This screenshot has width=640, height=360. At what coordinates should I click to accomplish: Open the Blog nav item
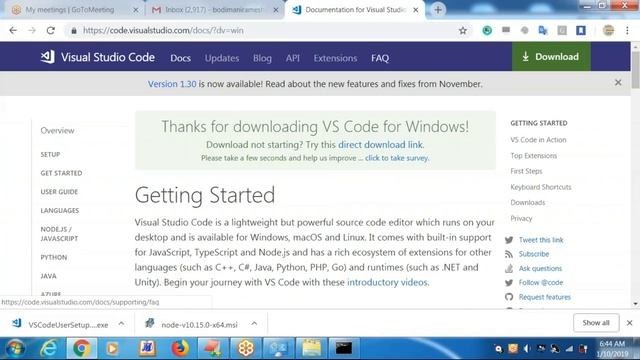(x=262, y=58)
